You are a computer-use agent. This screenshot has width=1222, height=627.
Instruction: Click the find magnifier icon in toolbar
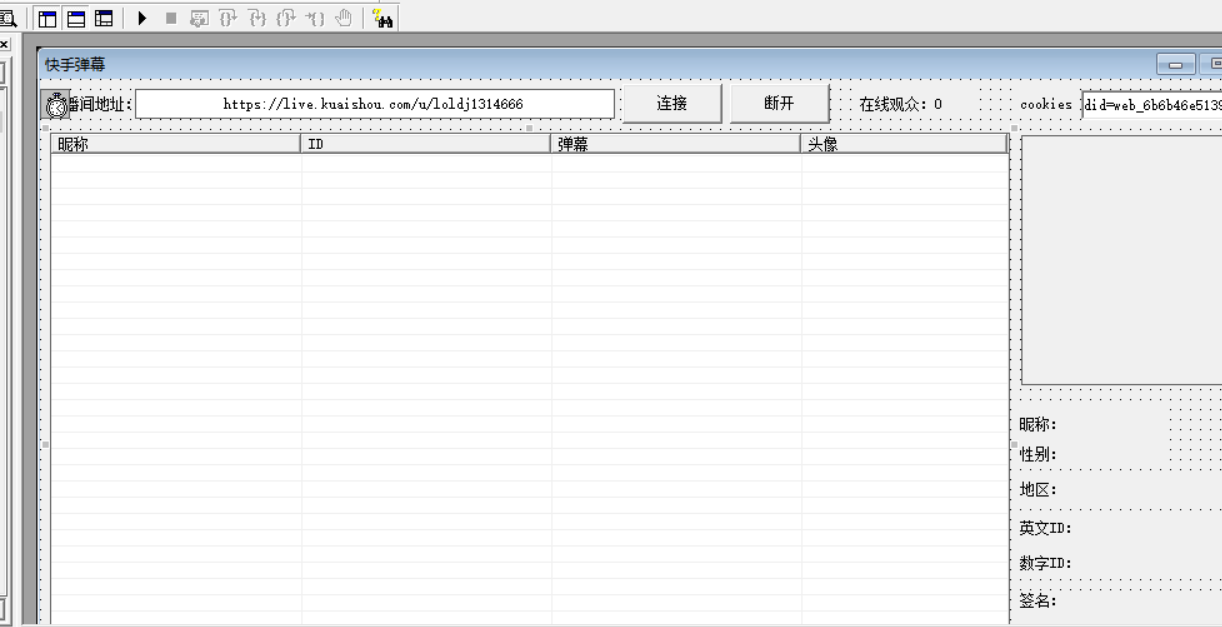click(x=8, y=18)
